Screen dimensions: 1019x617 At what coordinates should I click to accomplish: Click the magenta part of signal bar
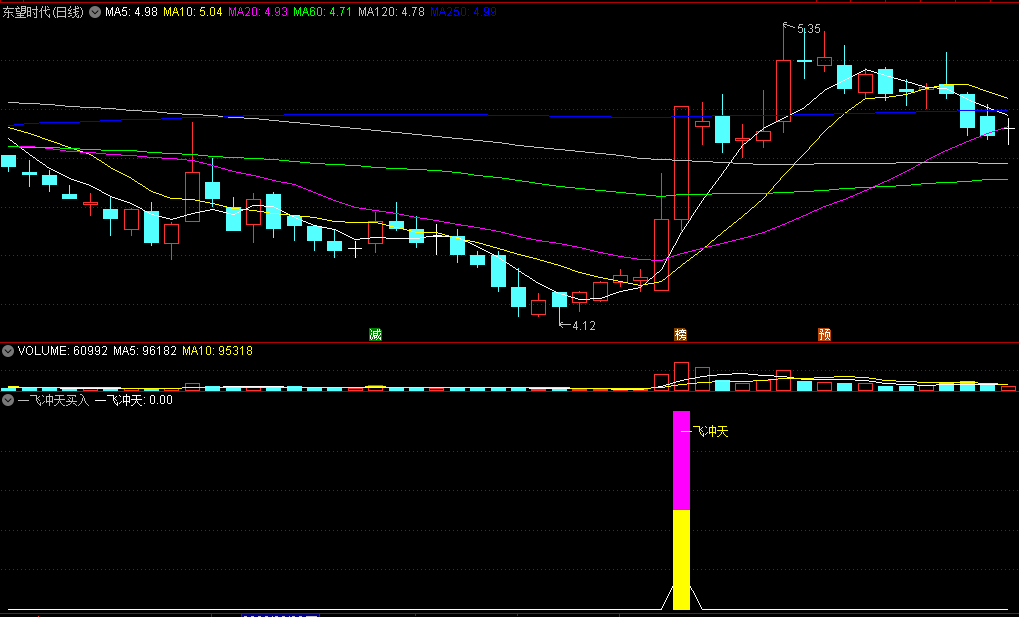coord(681,460)
